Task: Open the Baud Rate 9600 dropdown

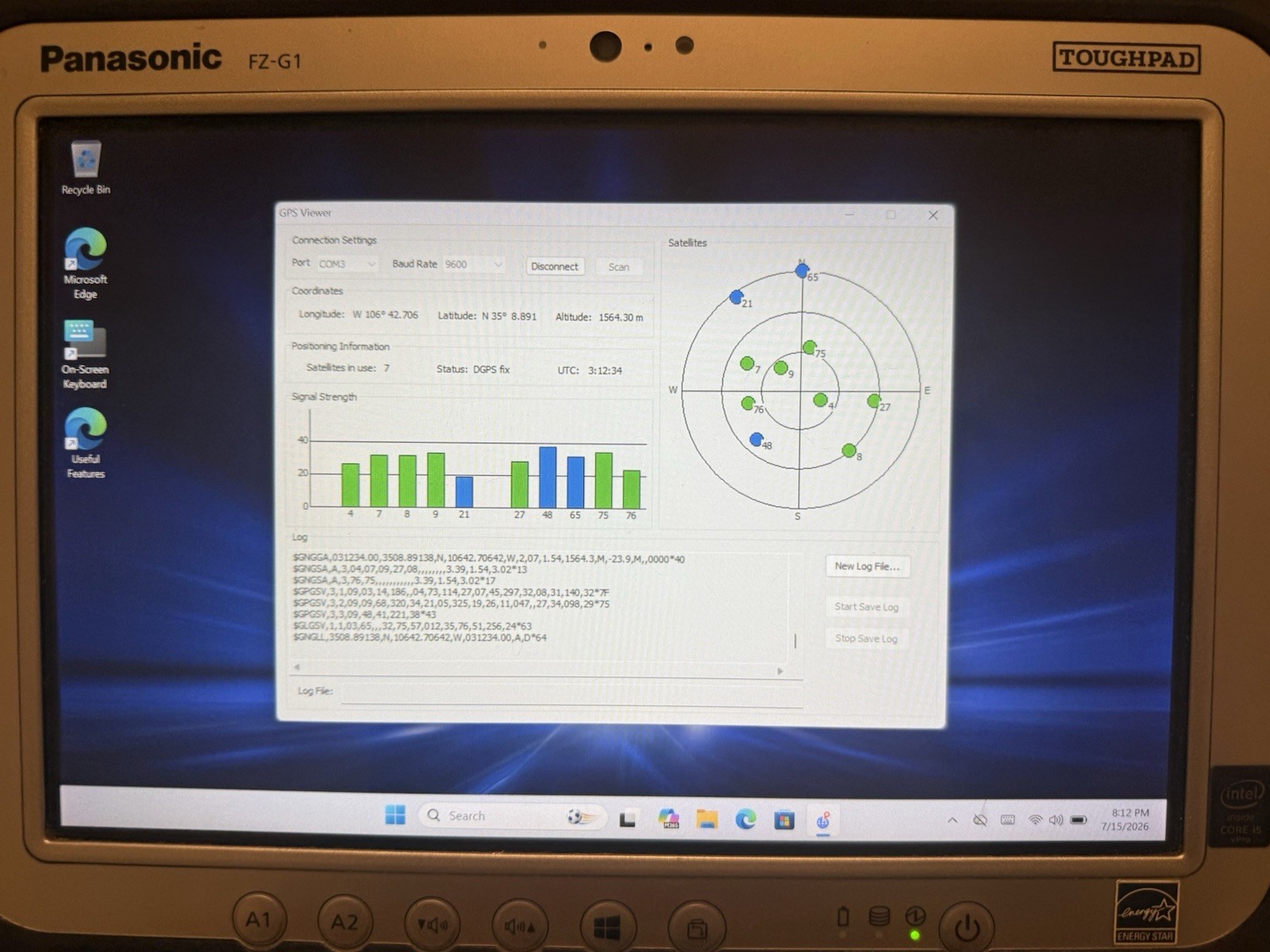Action: coord(474,264)
